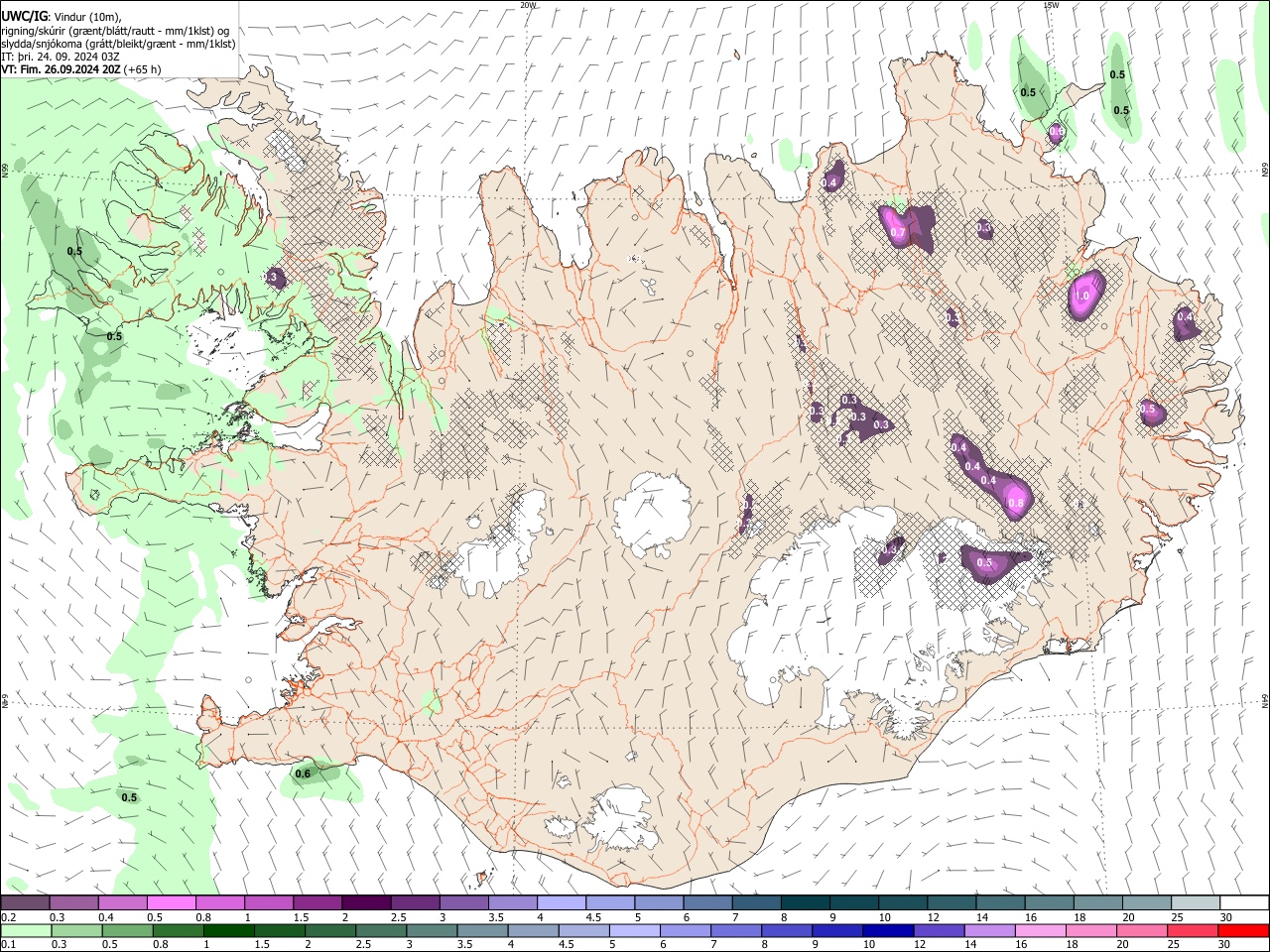Click the snow legend swatch between 8 and 9
The height and width of the screenshot is (952, 1270).
click(805, 902)
